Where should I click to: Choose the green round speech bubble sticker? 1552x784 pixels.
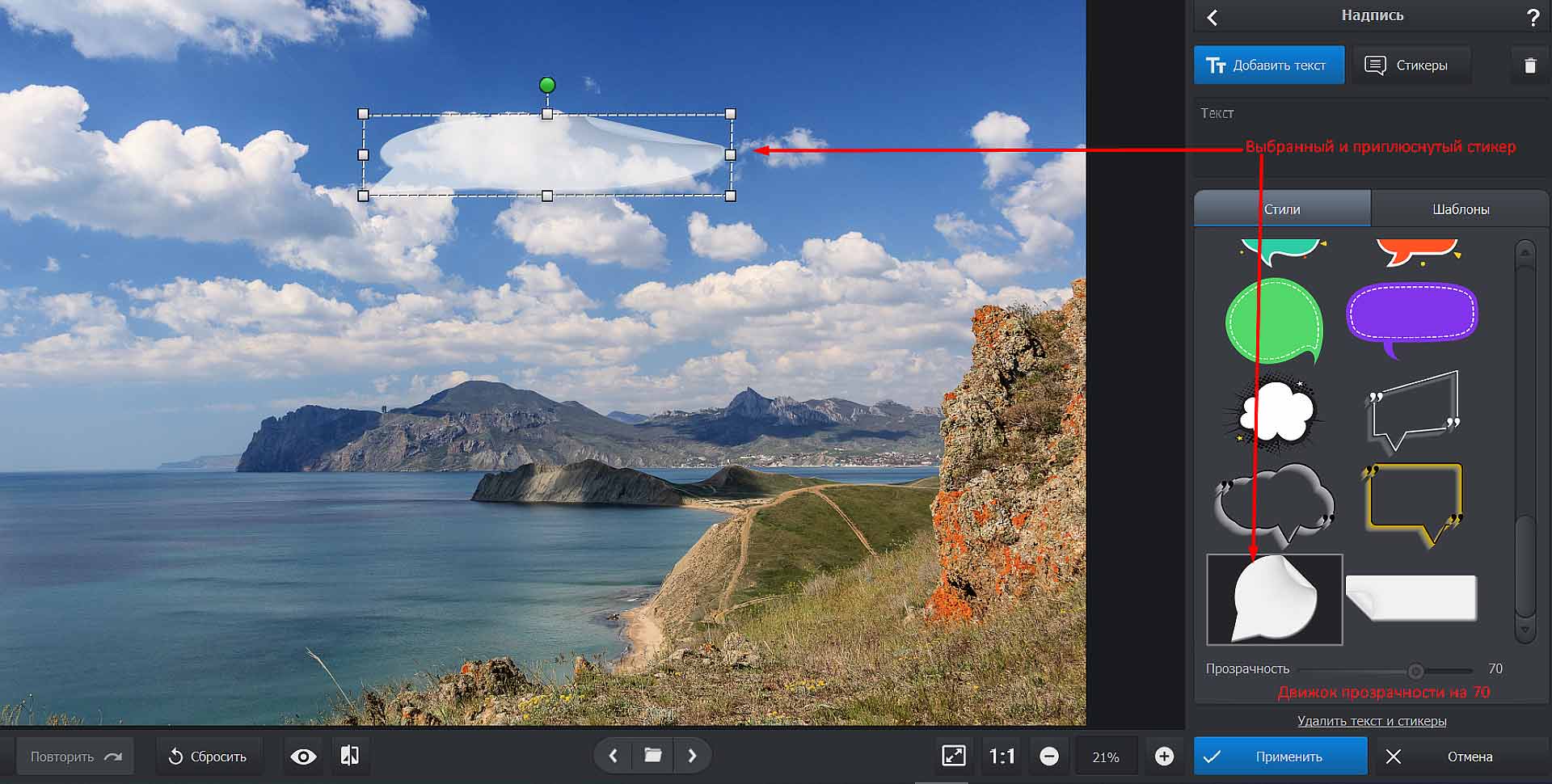[1275, 322]
